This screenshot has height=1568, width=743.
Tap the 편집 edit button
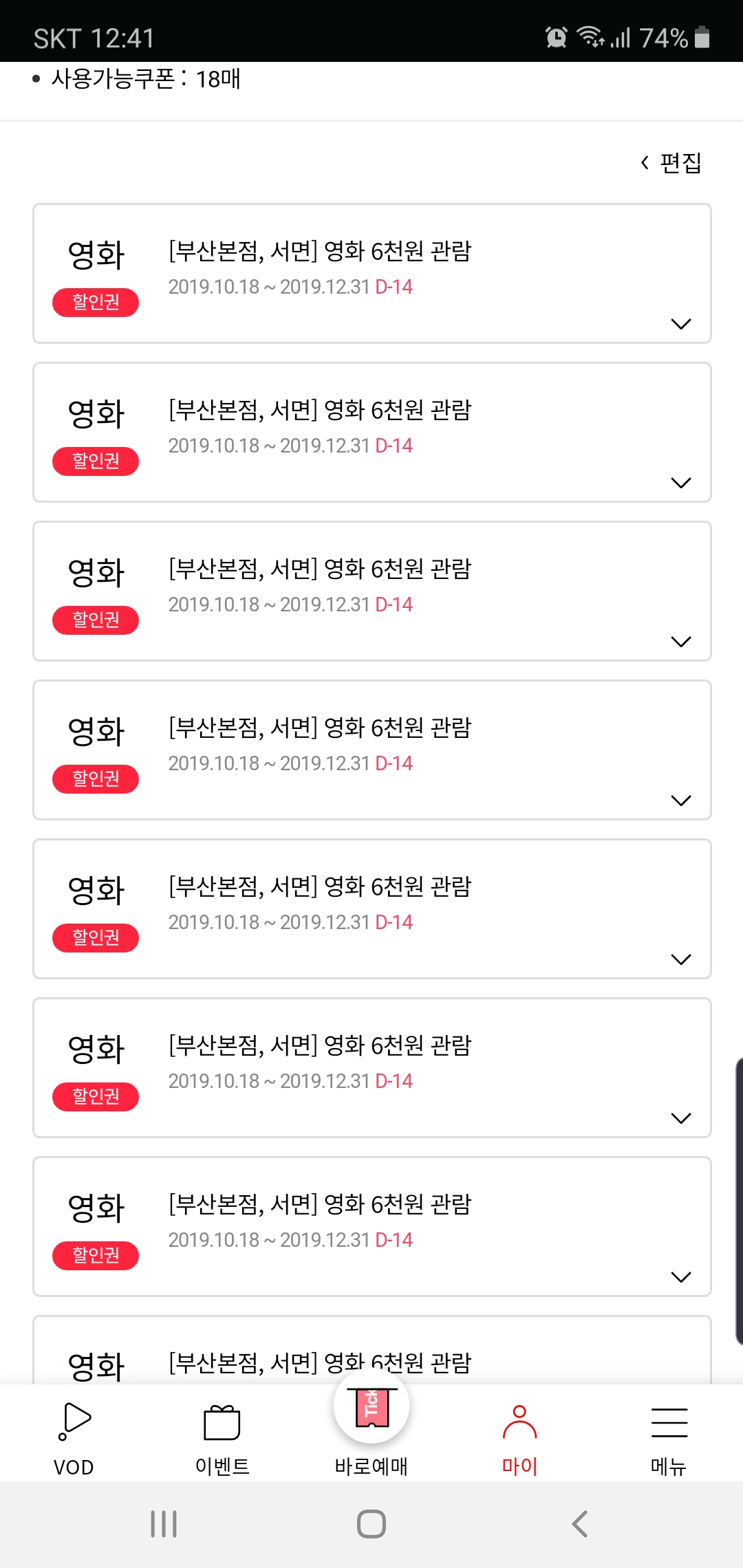671,163
